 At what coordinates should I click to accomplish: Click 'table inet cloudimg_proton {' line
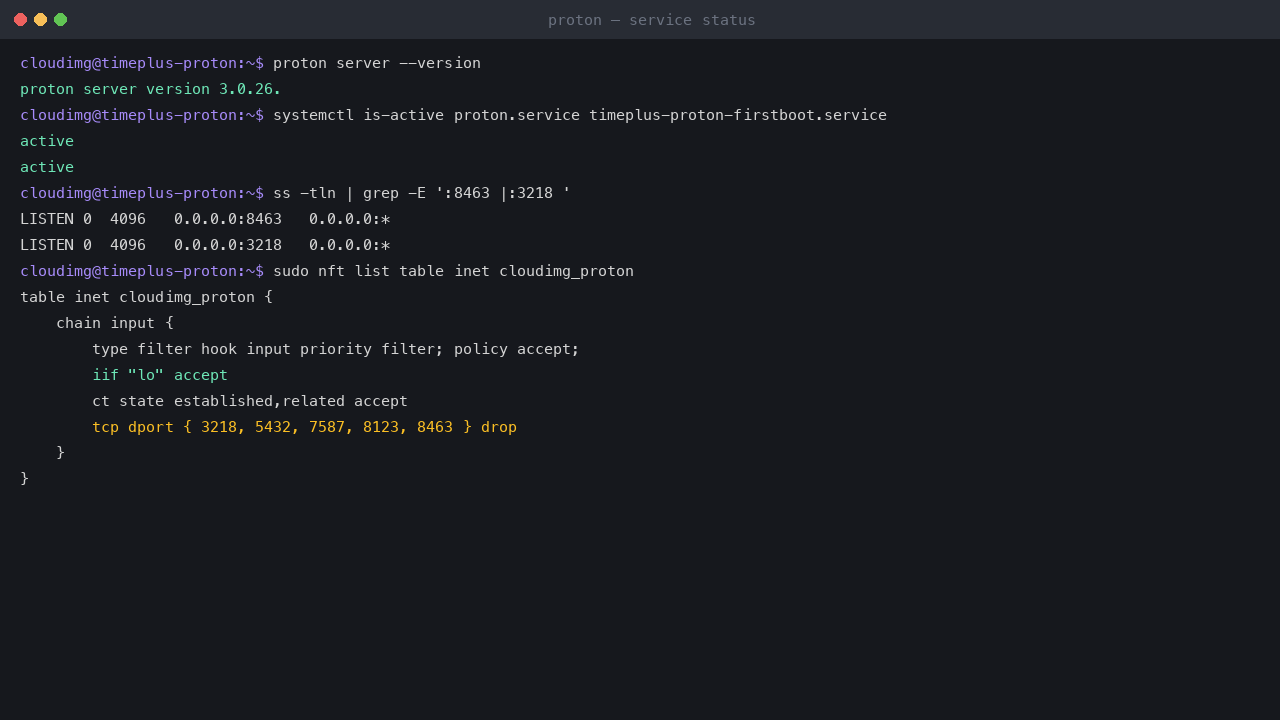click(146, 297)
